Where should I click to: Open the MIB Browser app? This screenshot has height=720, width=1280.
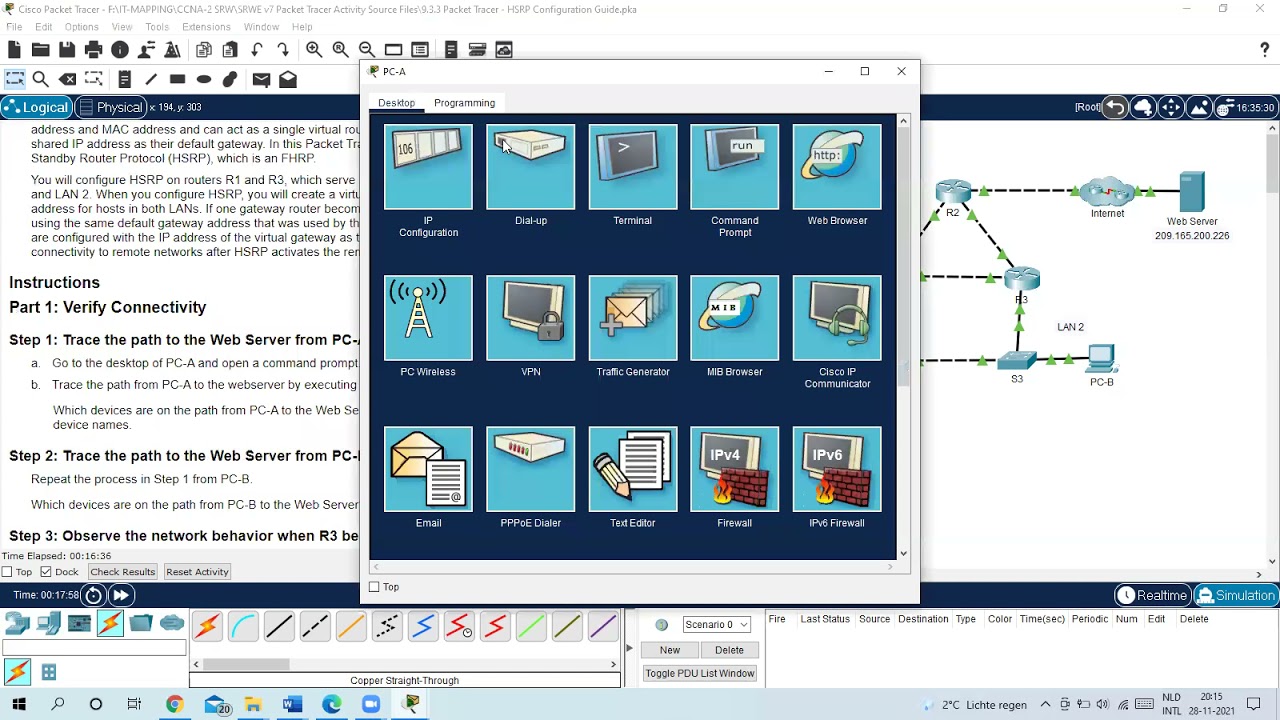734,318
